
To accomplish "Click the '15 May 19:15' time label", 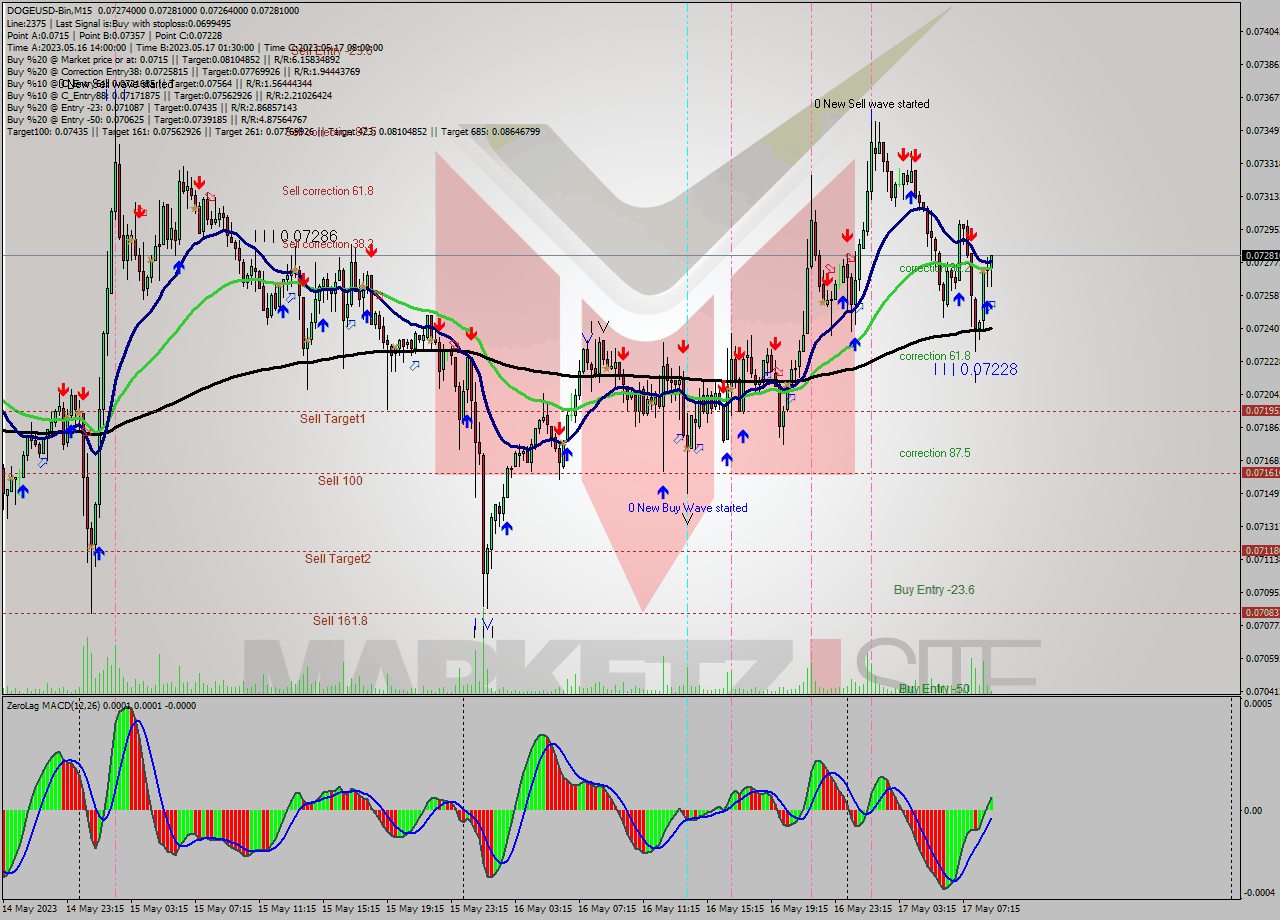I will (x=415, y=909).
